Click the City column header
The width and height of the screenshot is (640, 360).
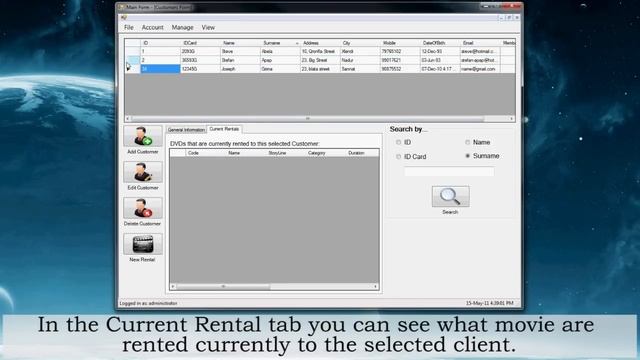click(x=360, y=43)
